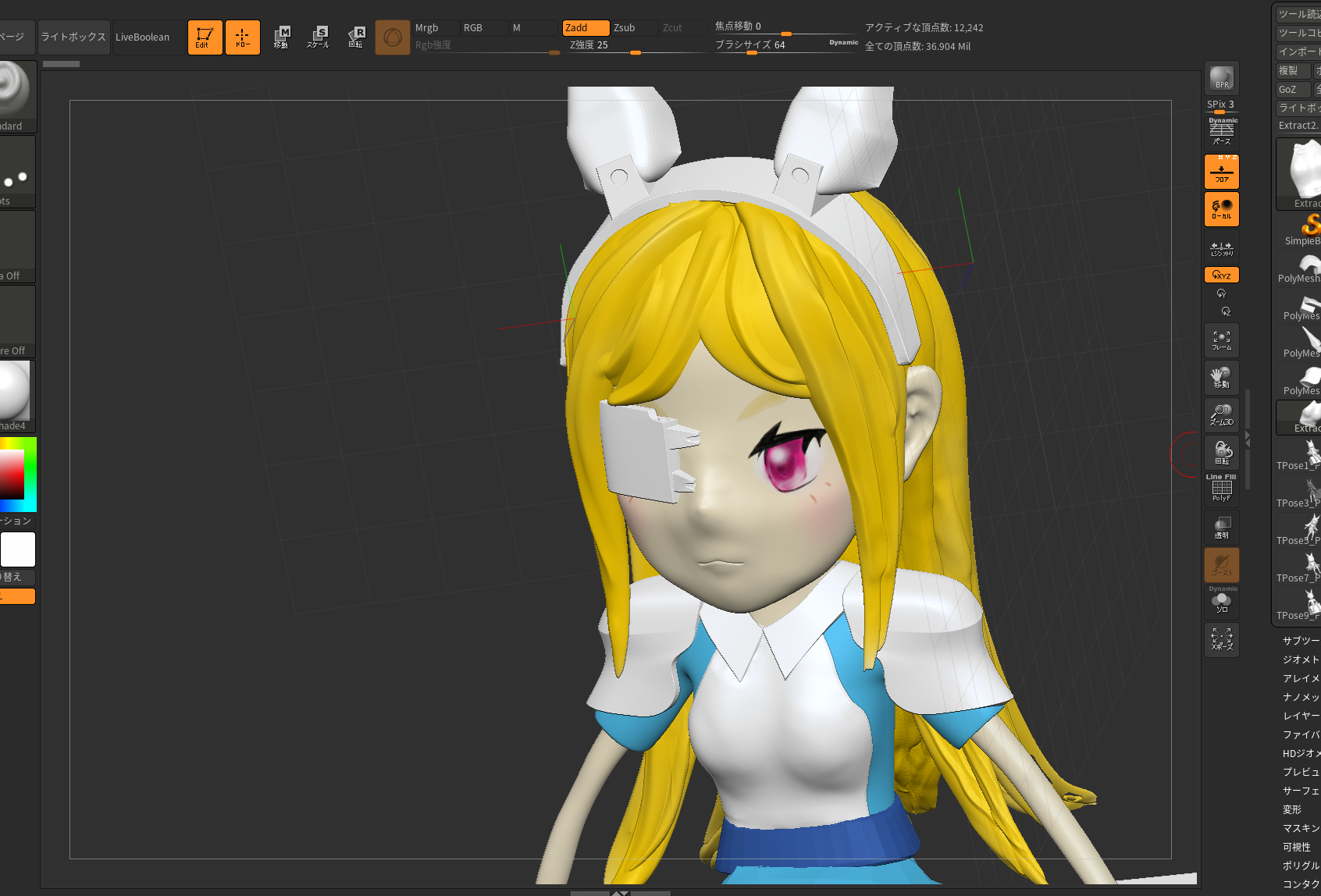This screenshot has width=1321, height=896.
Task: Open the current brush thumbnail
Action: [x=17, y=95]
